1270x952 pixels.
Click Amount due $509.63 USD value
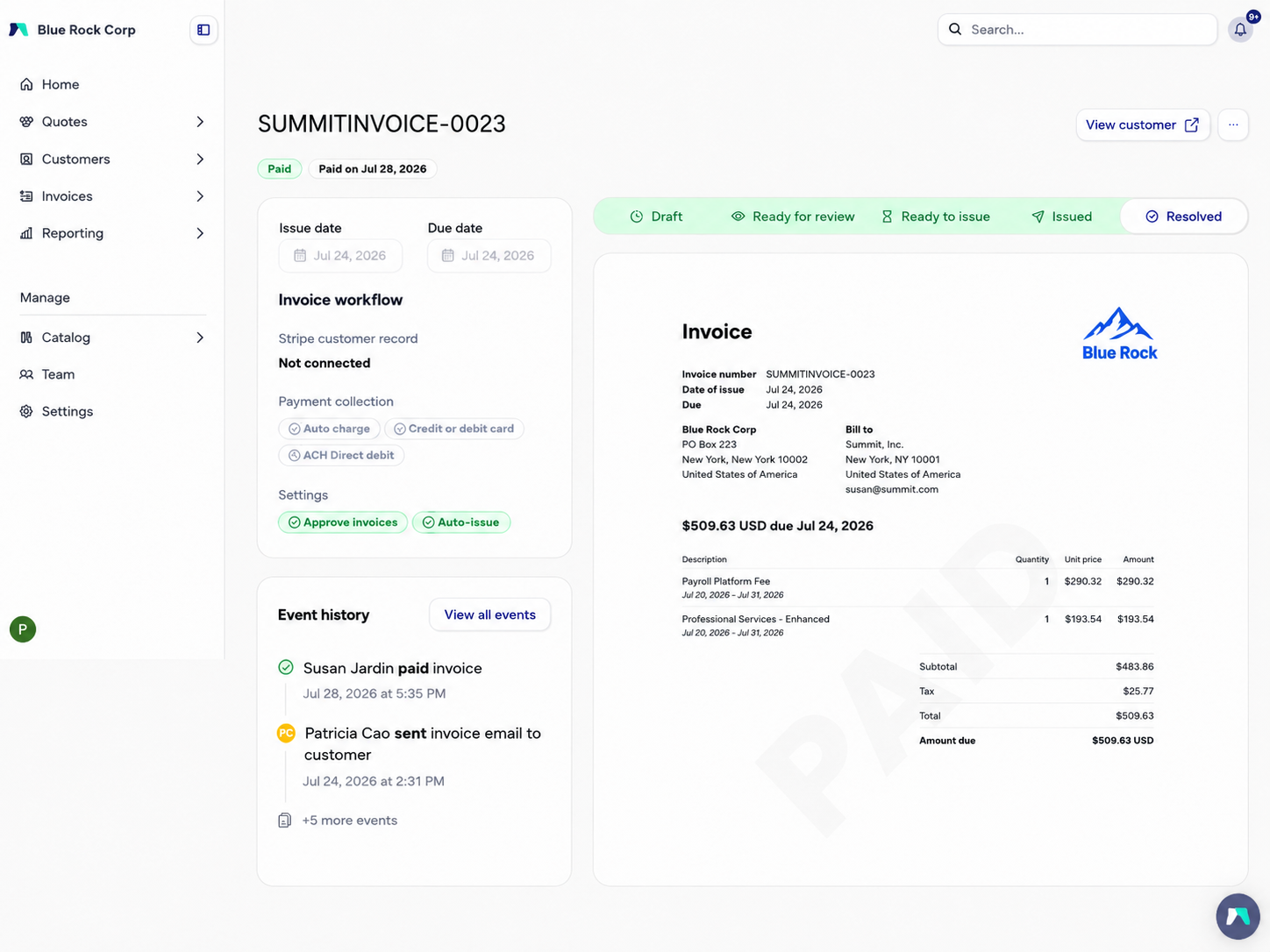coord(1123,741)
